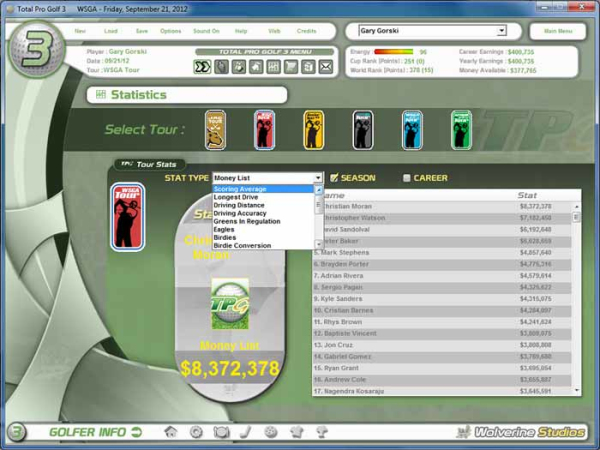Click the Credits menu item

click(307, 31)
